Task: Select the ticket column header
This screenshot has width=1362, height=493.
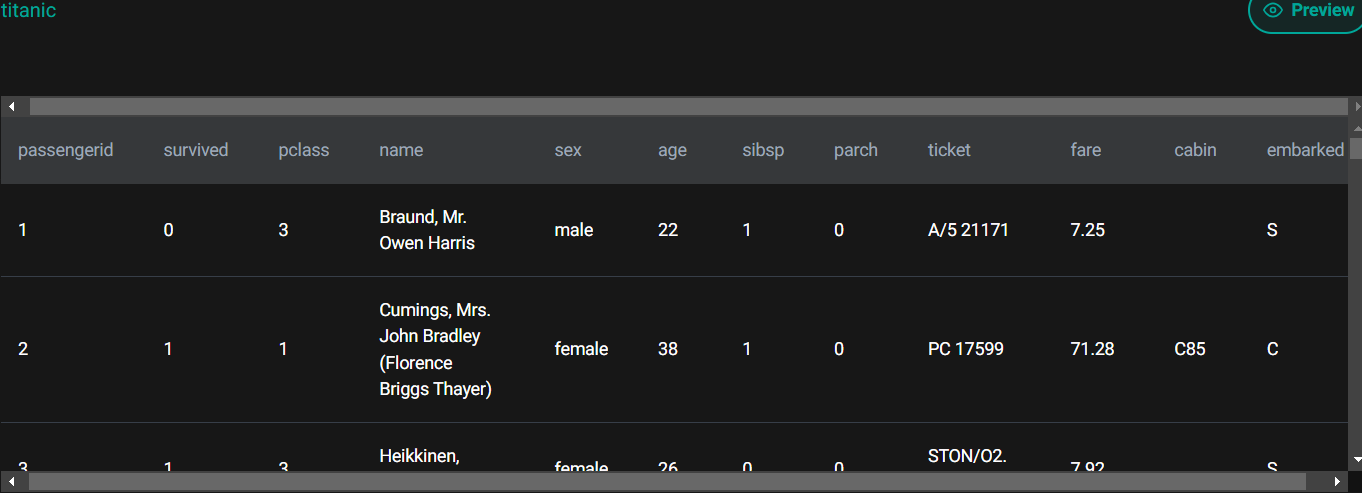Action: click(949, 150)
